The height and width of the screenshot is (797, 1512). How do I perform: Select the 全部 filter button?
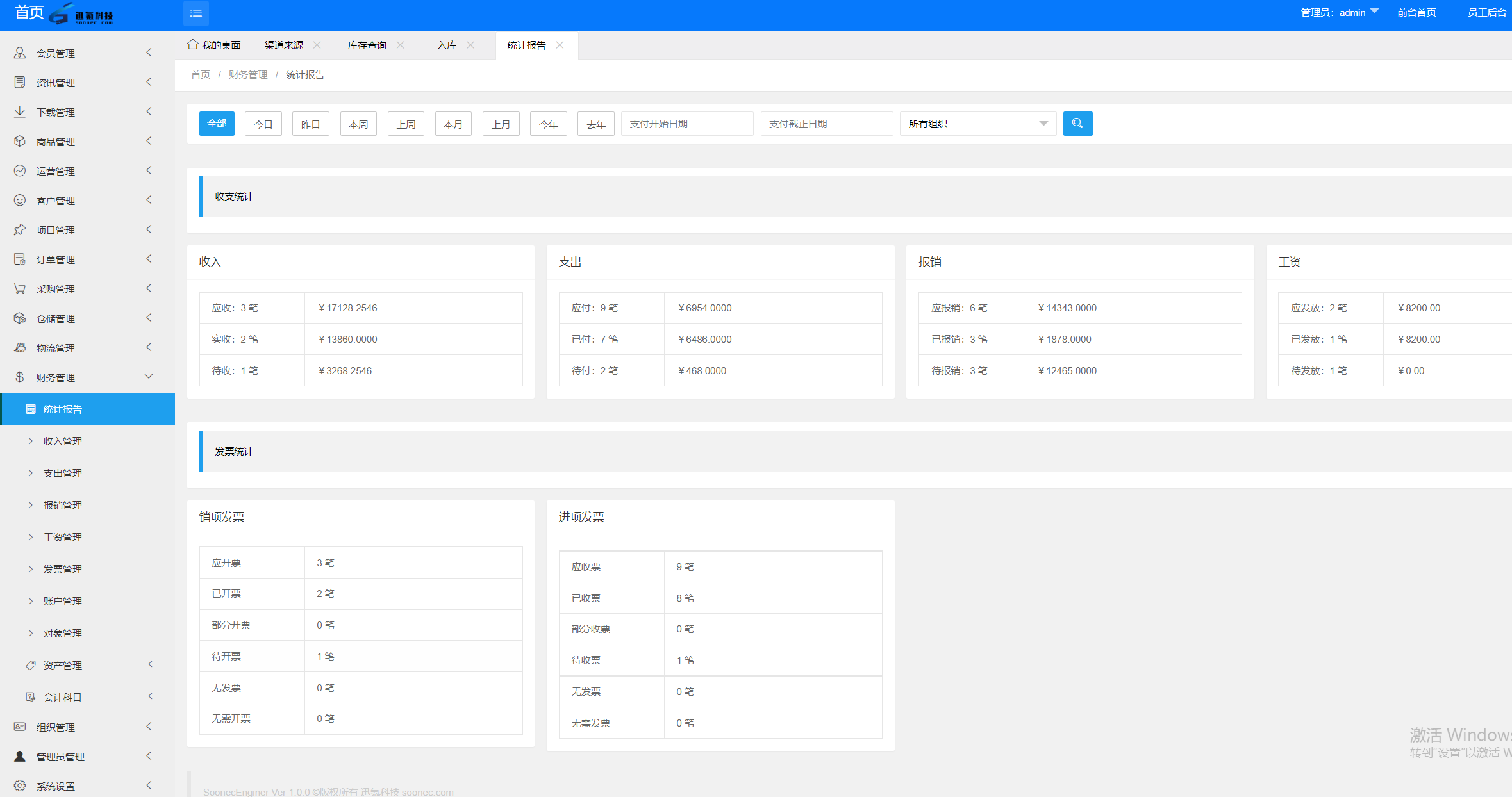pyautogui.click(x=217, y=124)
